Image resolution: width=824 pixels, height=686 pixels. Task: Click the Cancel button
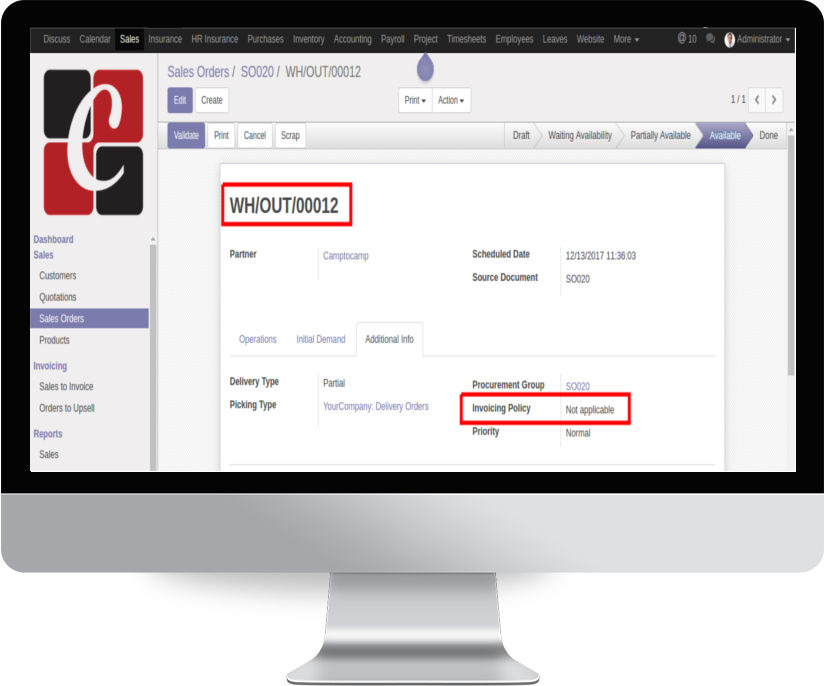tap(255, 136)
